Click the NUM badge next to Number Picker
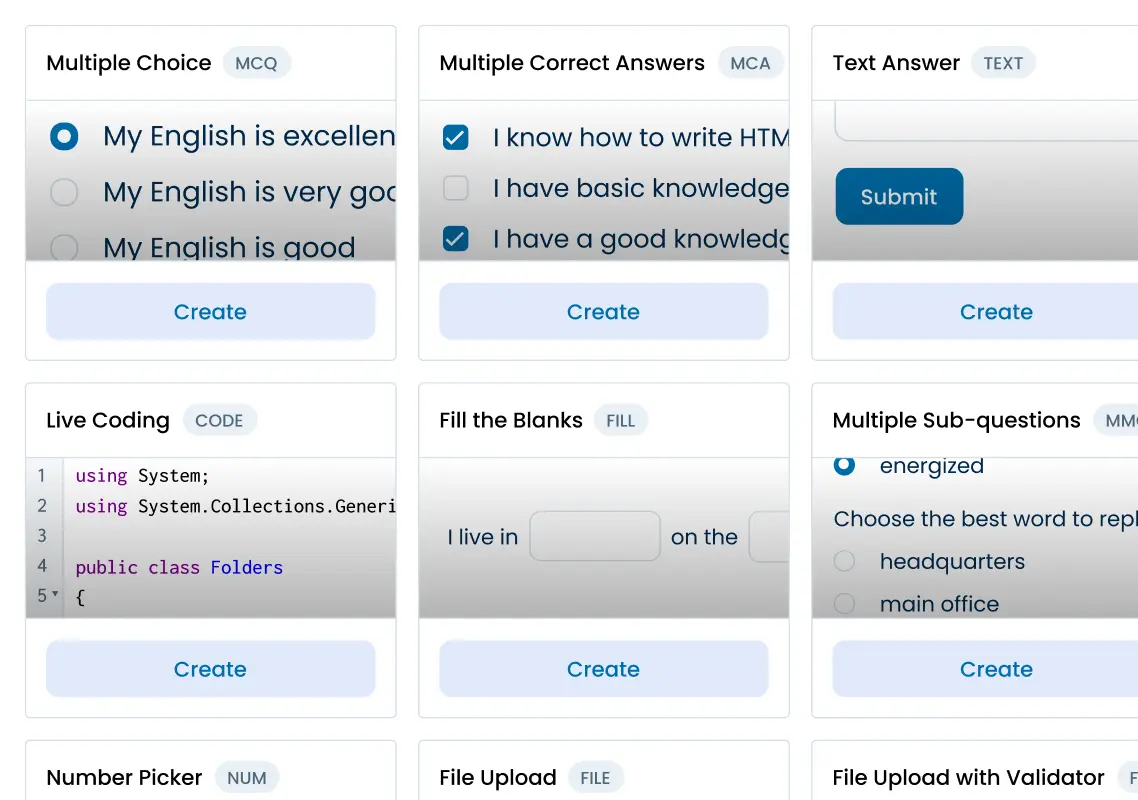 246,777
